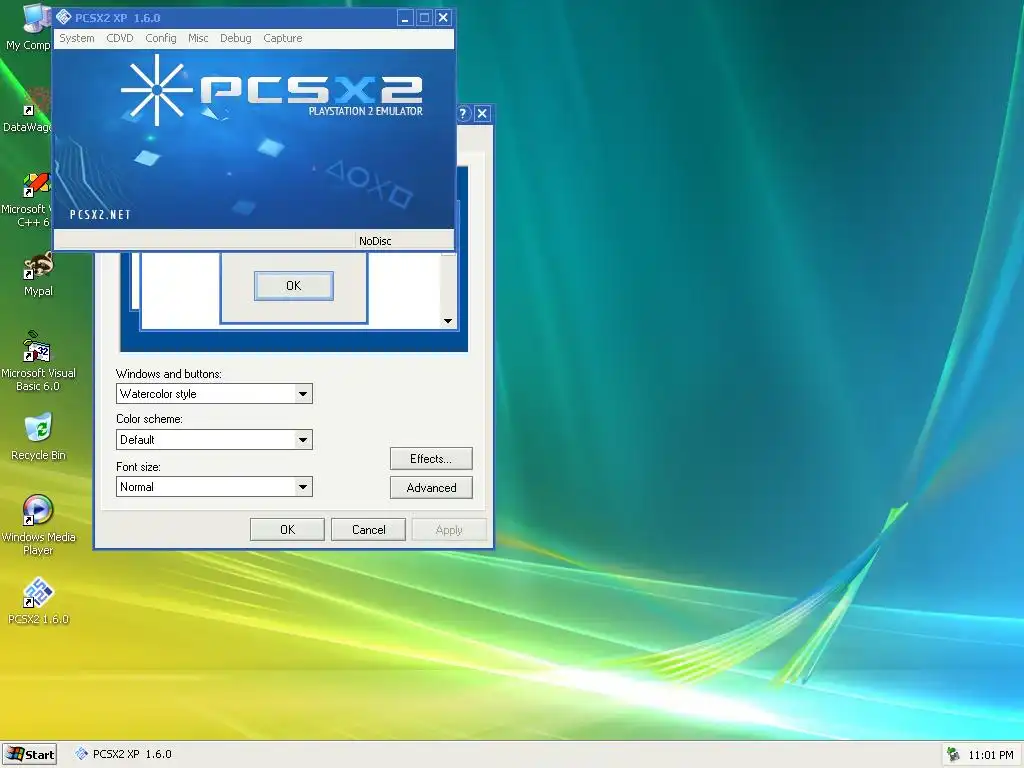
Task: Open the Misc menu
Action: [198, 38]
